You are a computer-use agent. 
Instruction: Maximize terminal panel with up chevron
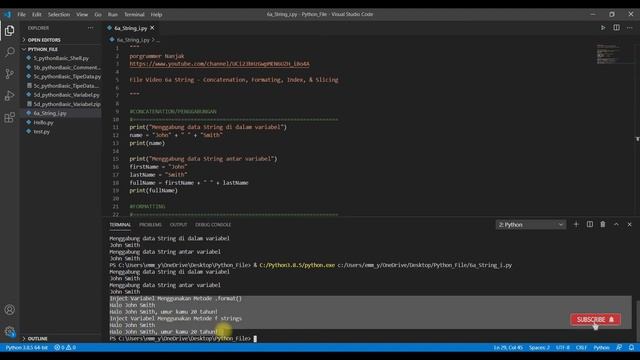click(616, 224)
